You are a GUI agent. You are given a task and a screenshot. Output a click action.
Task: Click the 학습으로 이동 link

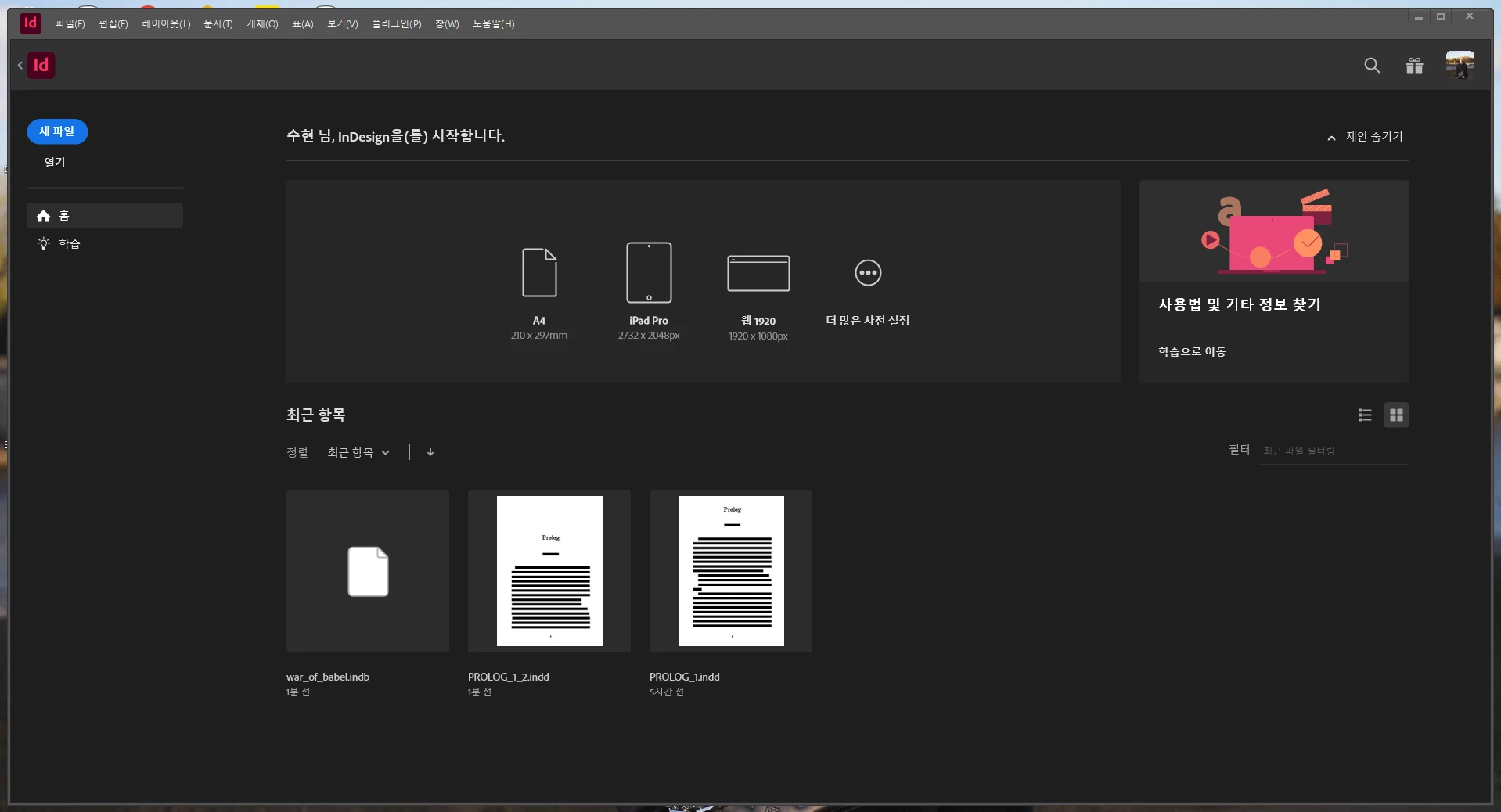coord(1192,352)
